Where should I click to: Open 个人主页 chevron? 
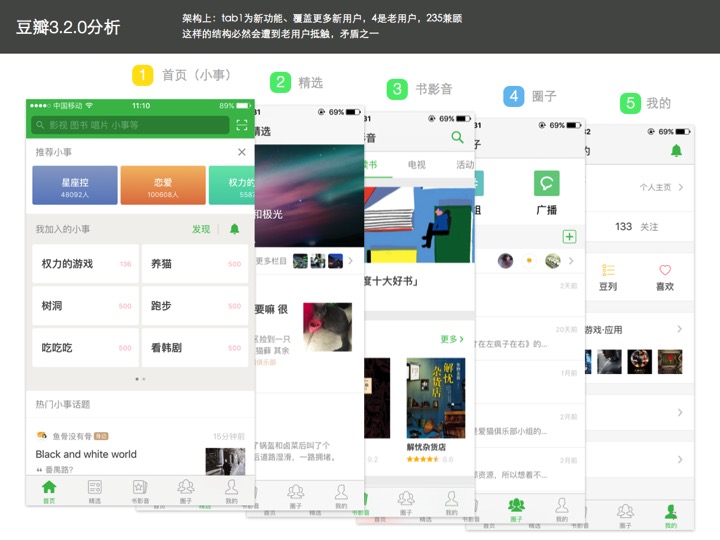tap(681, 187)
